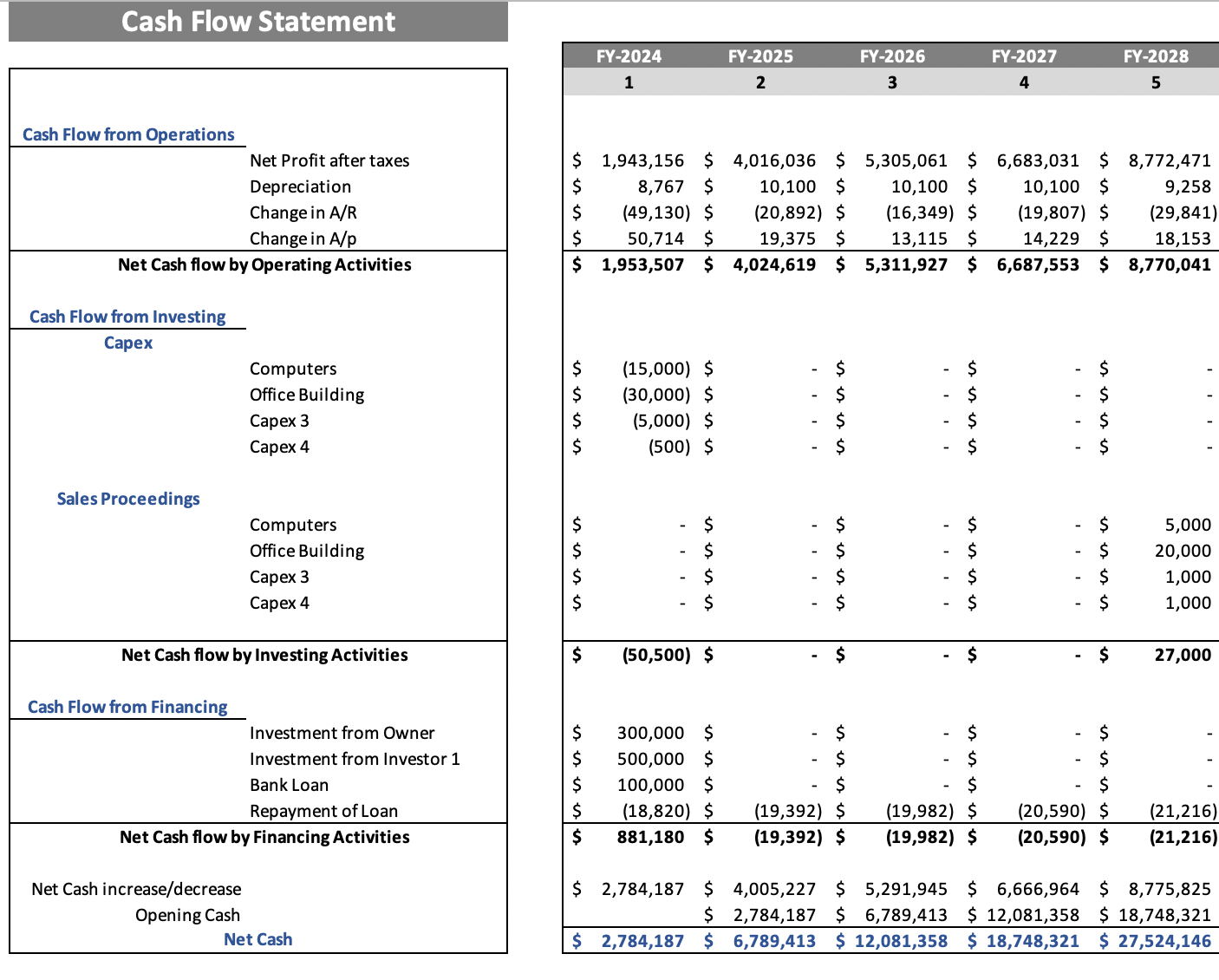Select the Cash Flow from Operations heading
Screen dimensions: 1219x980
[x=128, y=134]
